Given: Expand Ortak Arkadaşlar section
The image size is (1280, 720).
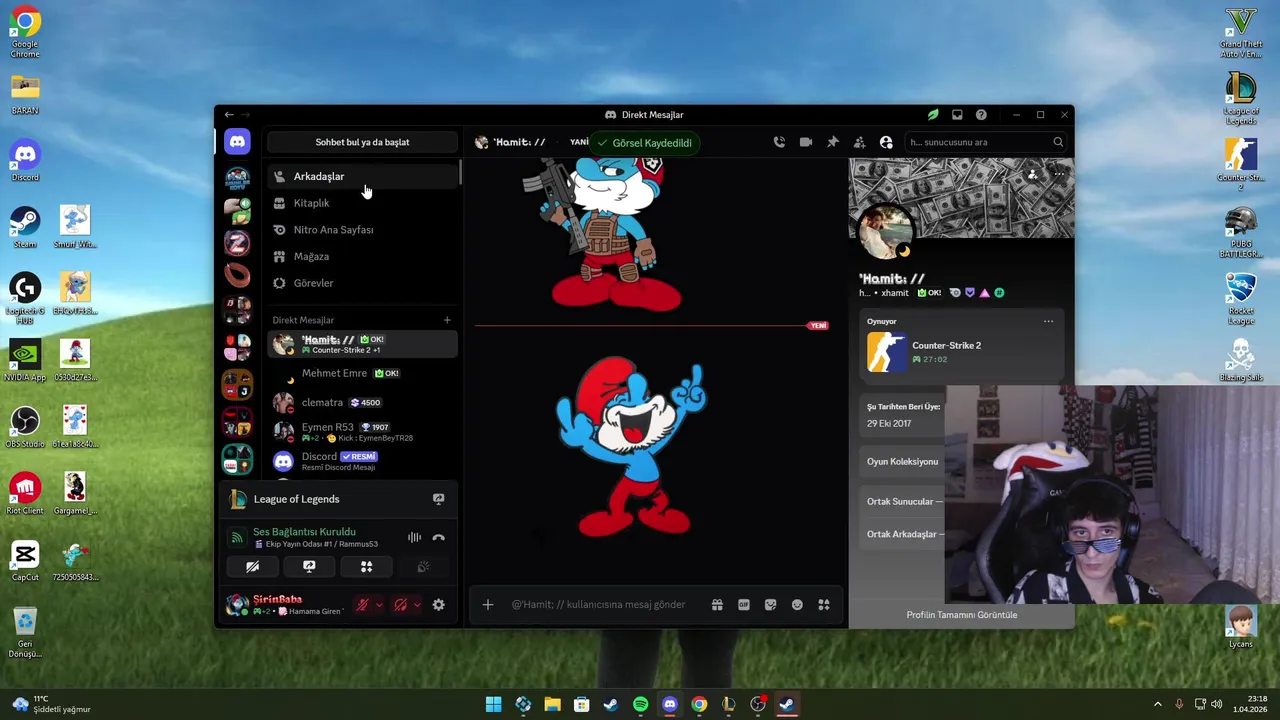Looking at the screenshot, I should (x=904, y=534).
